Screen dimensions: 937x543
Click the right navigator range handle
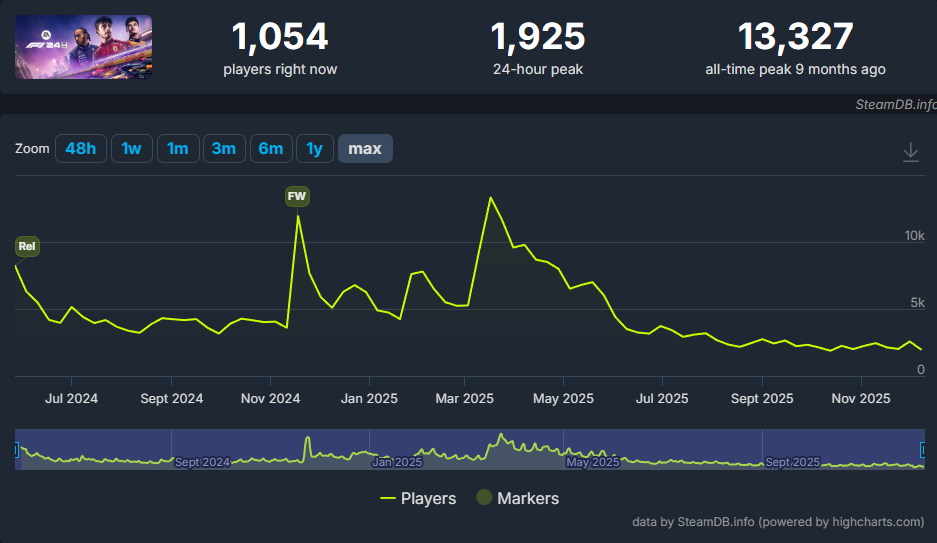tap(923, 451)
